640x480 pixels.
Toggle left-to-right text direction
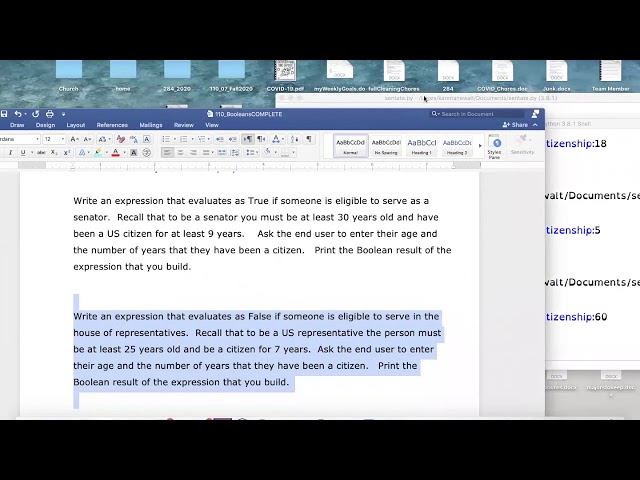click(248, 139)
